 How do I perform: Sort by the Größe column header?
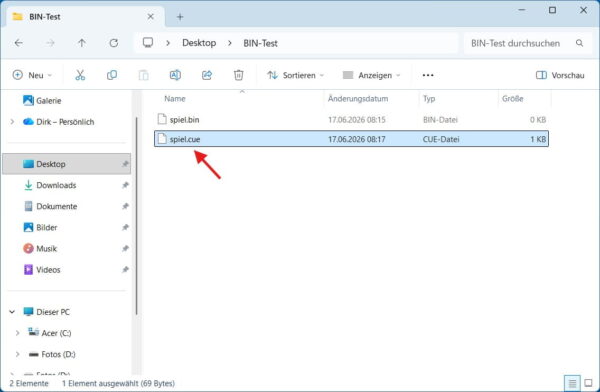click(x=512, y=99)
